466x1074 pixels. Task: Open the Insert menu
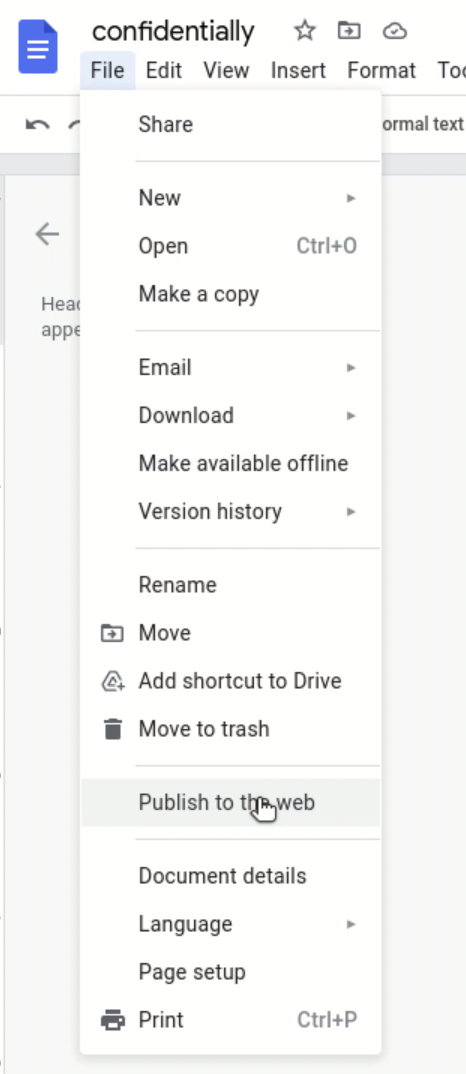coord(298,71)
